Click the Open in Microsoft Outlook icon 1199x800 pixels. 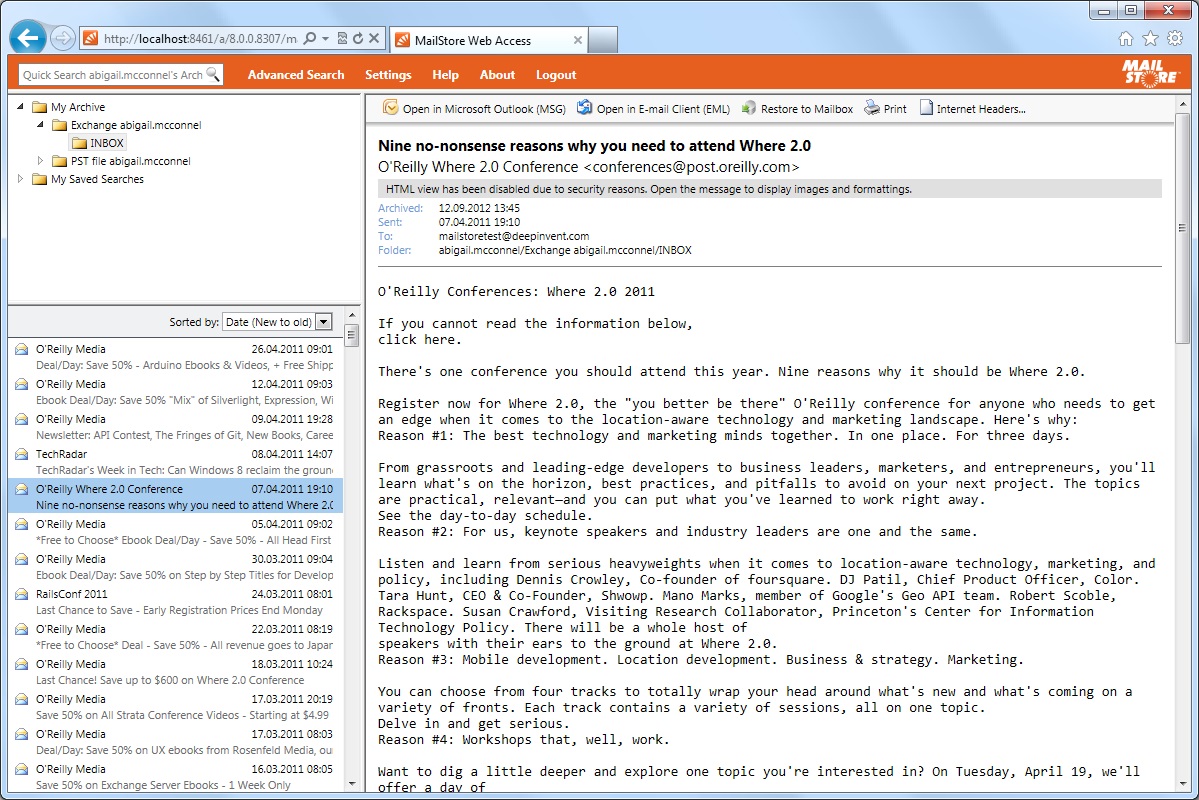click(390, 108)
